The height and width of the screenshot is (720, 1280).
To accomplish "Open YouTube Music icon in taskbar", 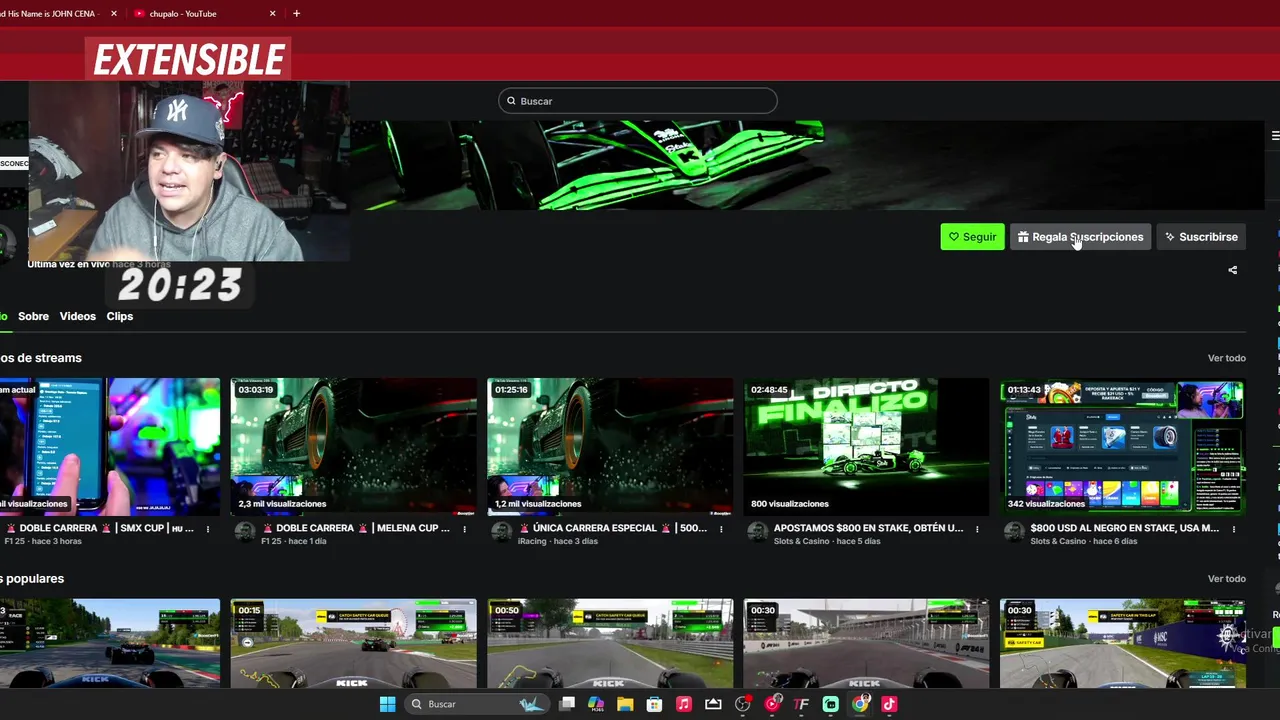I will pos(772,704).
